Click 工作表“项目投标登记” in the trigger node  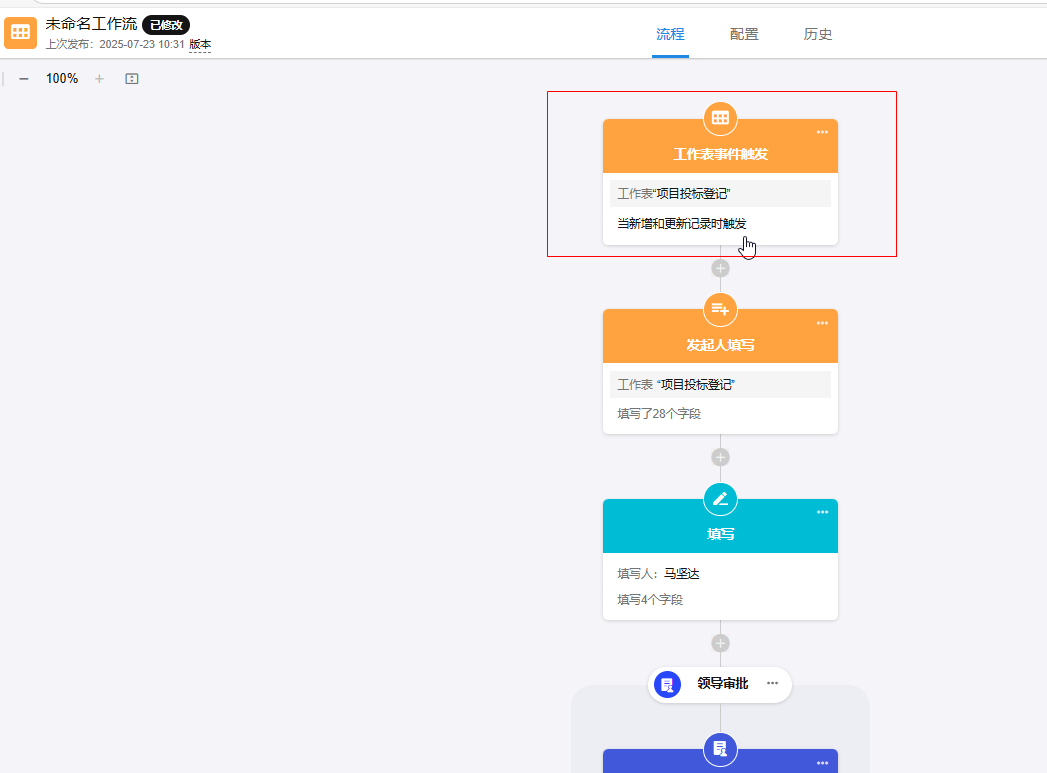point(720,194)
